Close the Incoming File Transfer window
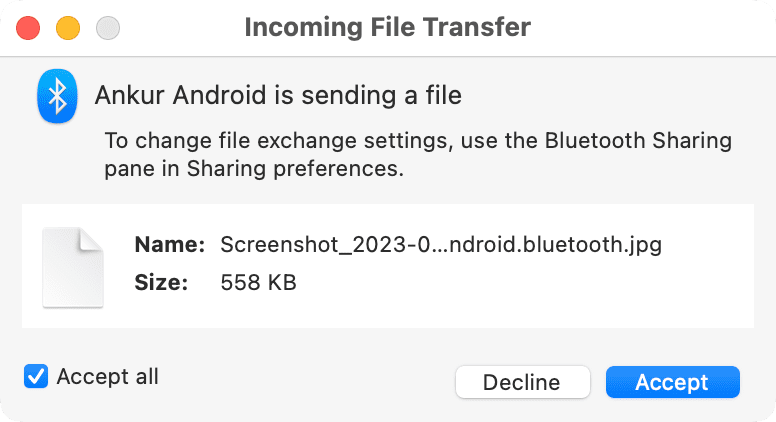 (x=28, y=28)
